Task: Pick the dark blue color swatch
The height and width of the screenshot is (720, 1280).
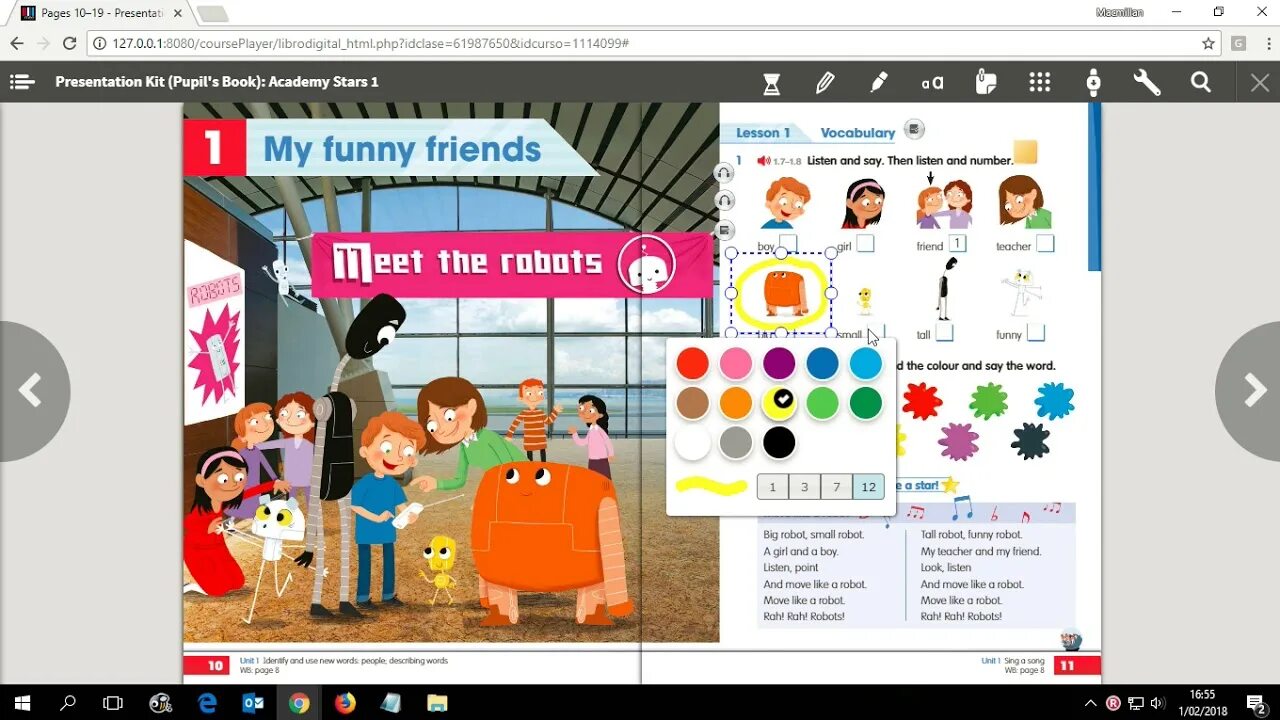Action: (x=822, y=363)
